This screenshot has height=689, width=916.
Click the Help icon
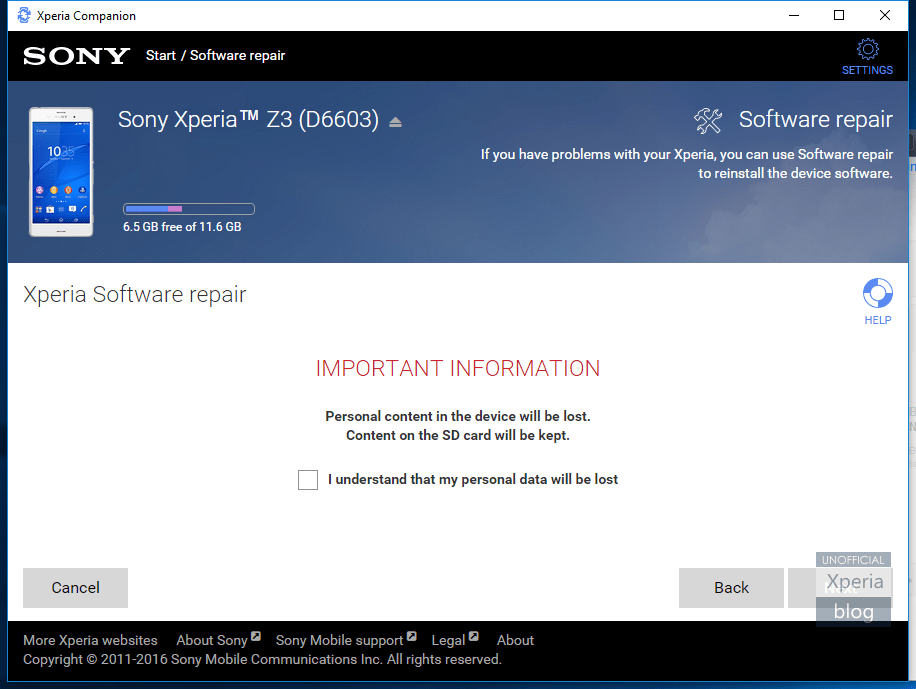[x=877, y=294]
